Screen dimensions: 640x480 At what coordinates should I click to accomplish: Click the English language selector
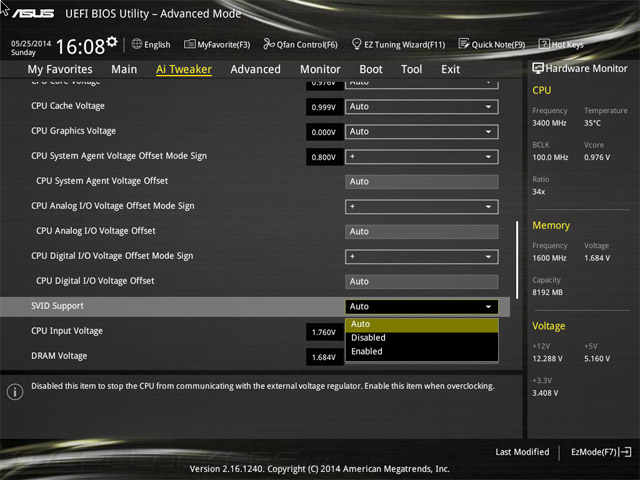151,44
